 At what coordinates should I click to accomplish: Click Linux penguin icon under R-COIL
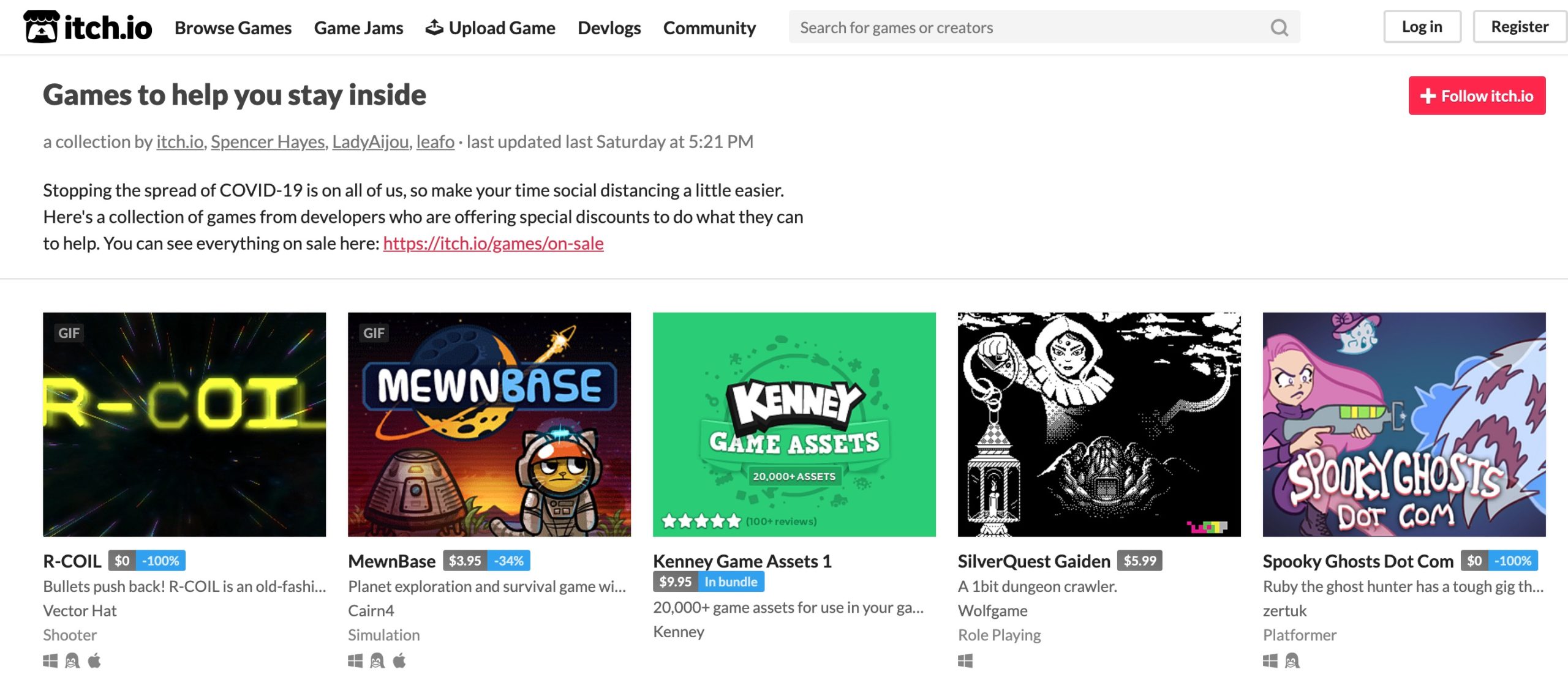click(72, 661)
